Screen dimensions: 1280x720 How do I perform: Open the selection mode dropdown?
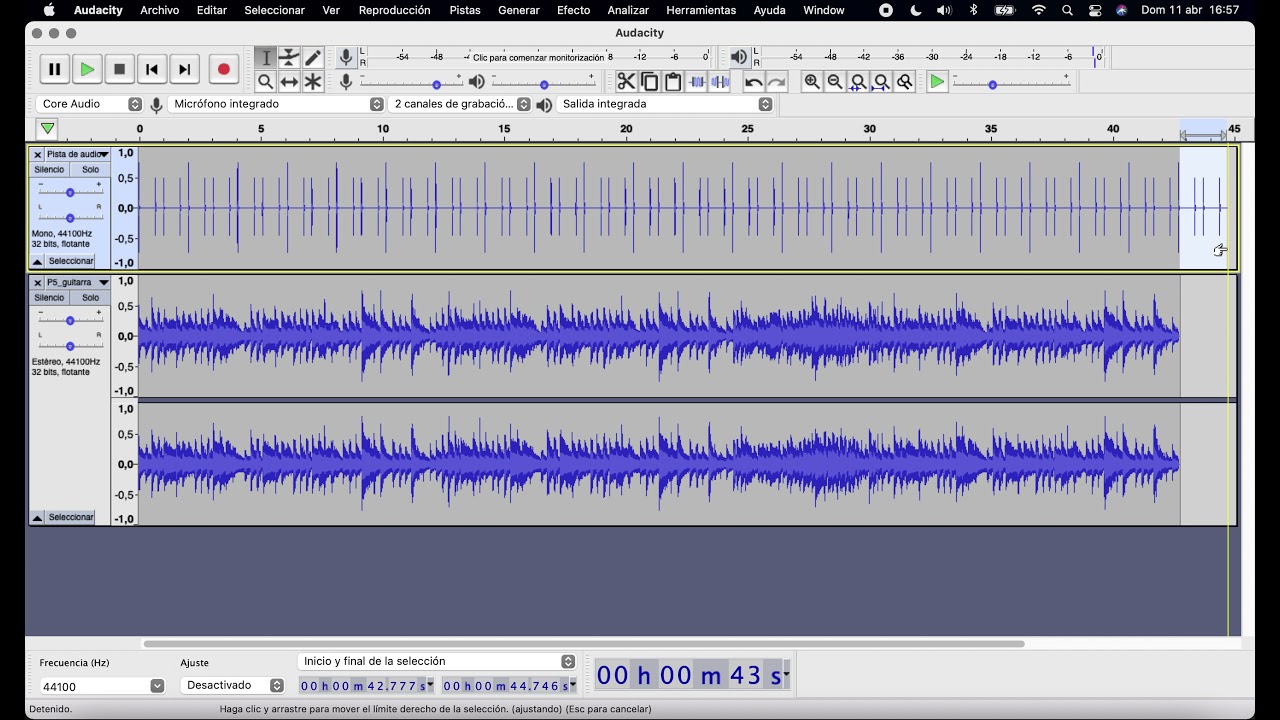tap(437, 662)
